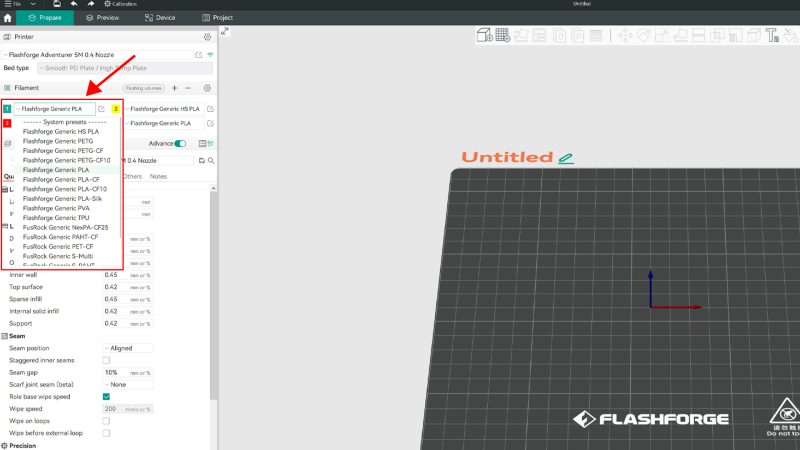Open the Bed type dropdown

click(125, 68)
